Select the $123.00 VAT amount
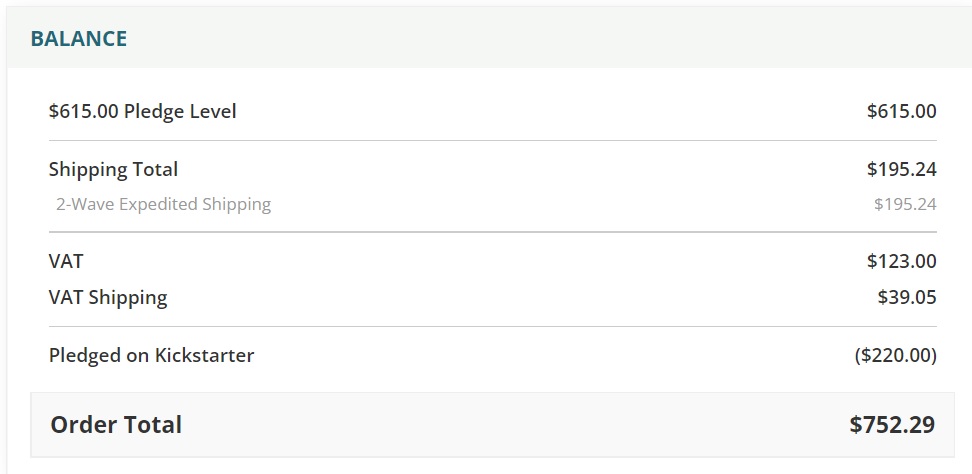This screenshot has width=972, height=474. [x=901, y=261]
